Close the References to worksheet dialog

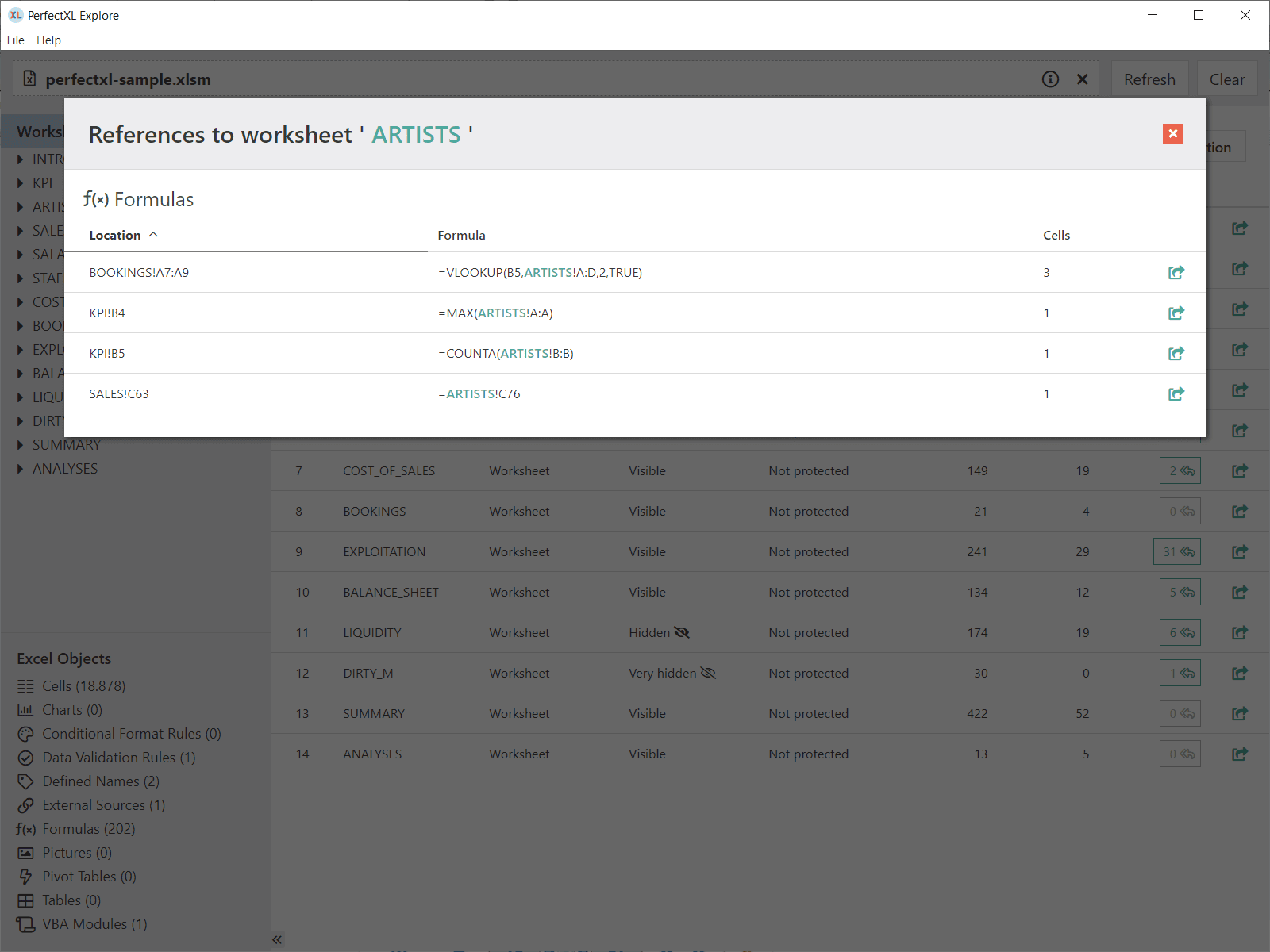[1172, 134]
